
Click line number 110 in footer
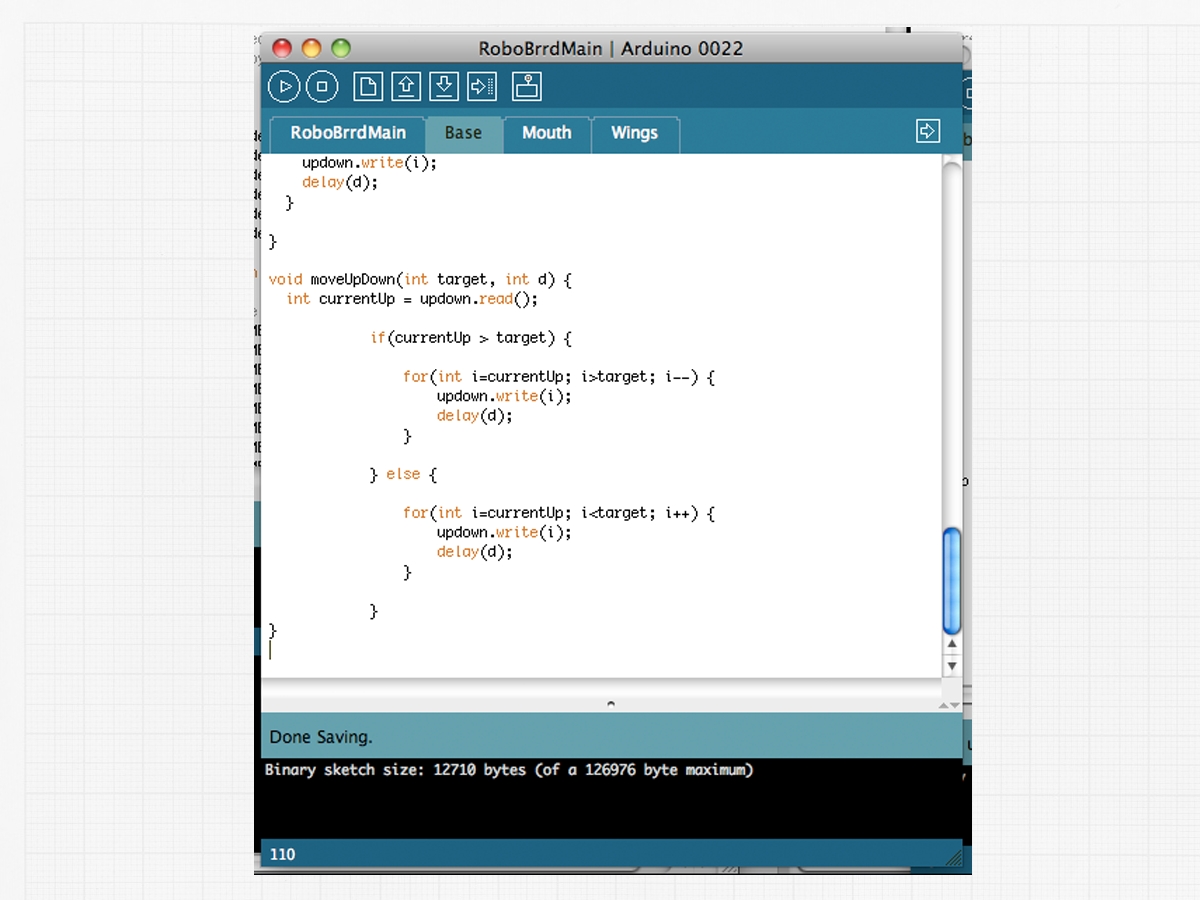point(283,855)
